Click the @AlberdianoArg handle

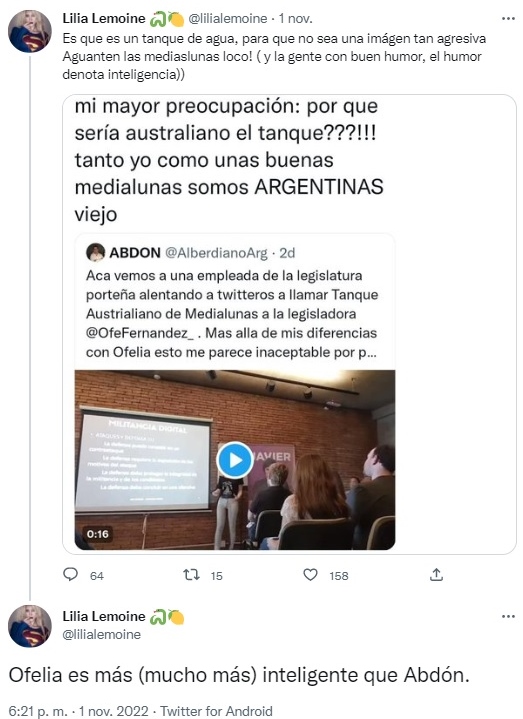[215, 253]
